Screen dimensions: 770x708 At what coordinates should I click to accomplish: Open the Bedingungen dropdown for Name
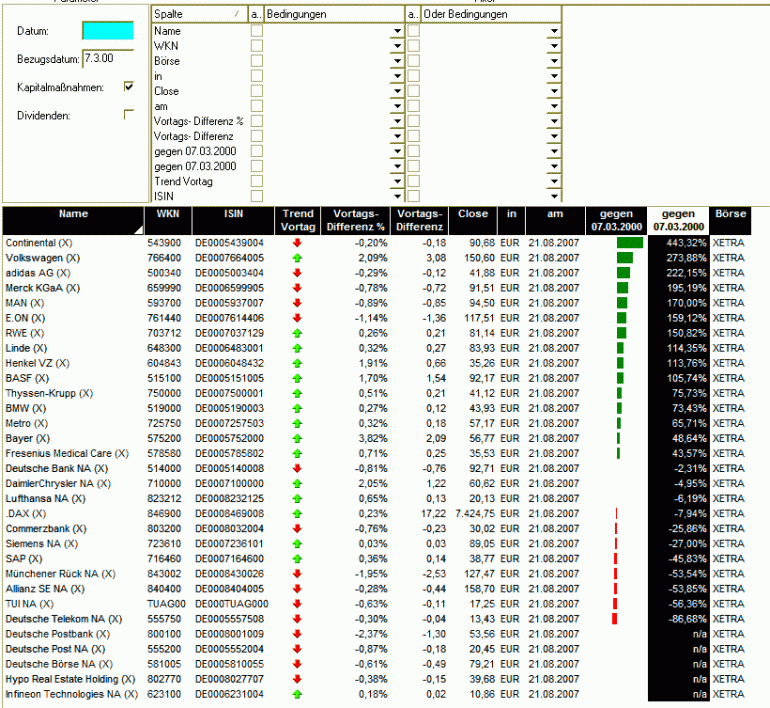pos(397,31)
